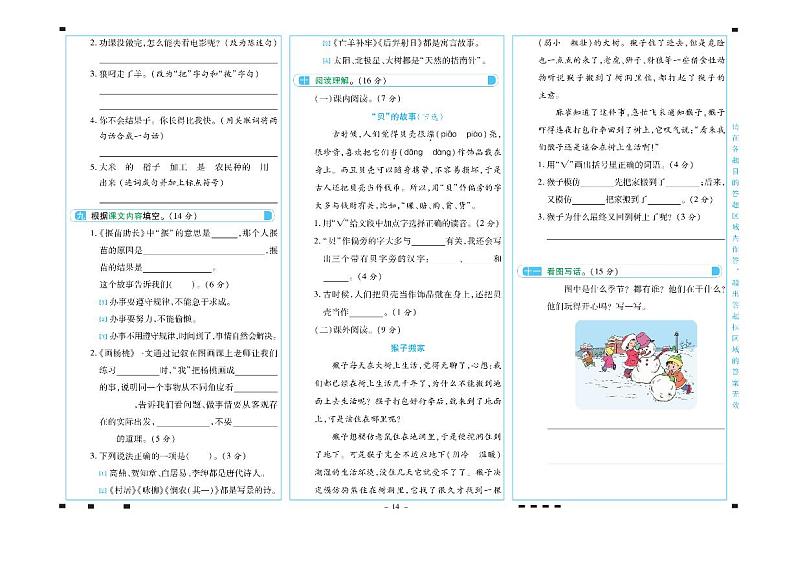794x562 pixels.
Task: Click the blank after 又模仿
Action: (x=589, y=200)
